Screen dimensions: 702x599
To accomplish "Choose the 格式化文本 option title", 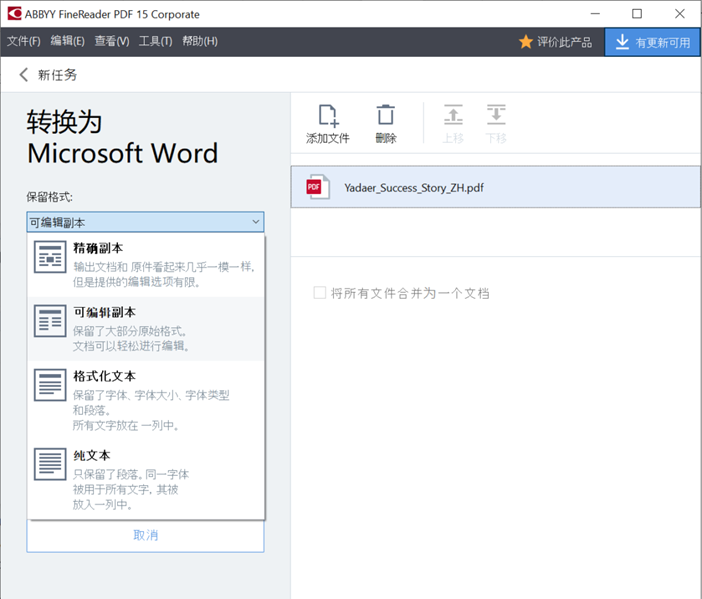I will 104,376.
